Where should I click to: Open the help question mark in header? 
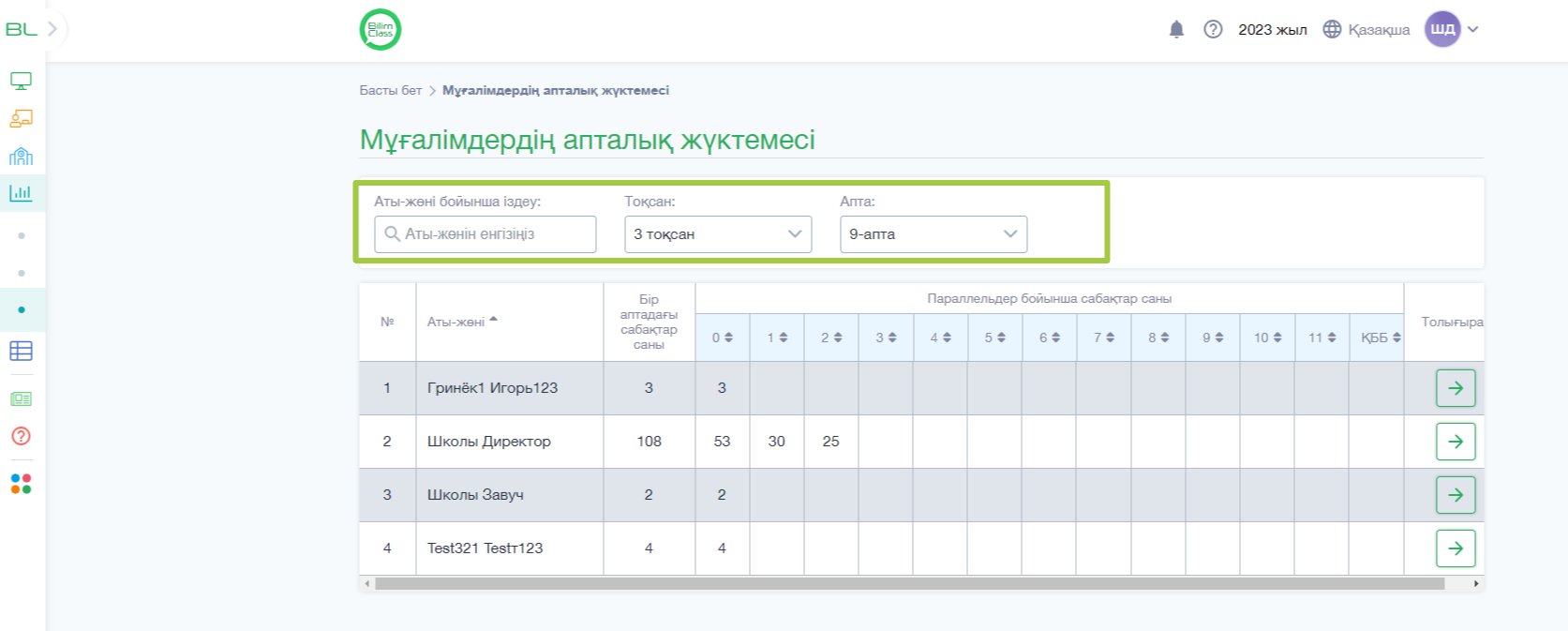(x=1213, y=29)
